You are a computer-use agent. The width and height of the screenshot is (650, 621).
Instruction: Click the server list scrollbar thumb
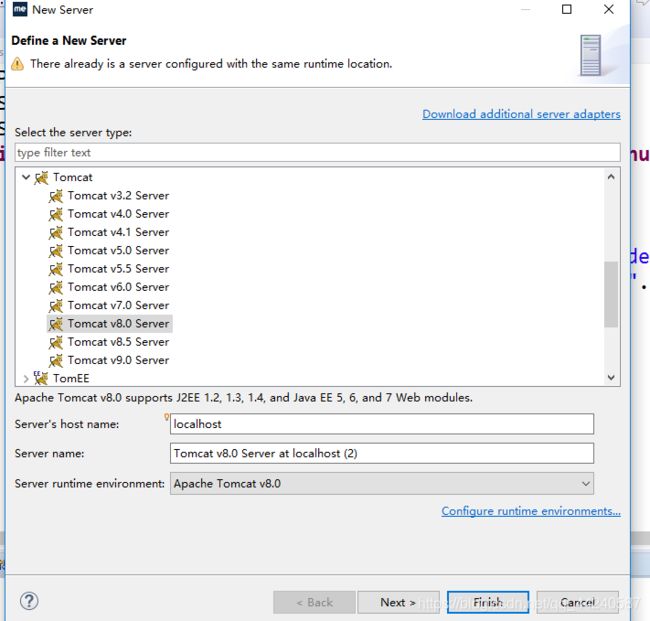tap(611, 294)
